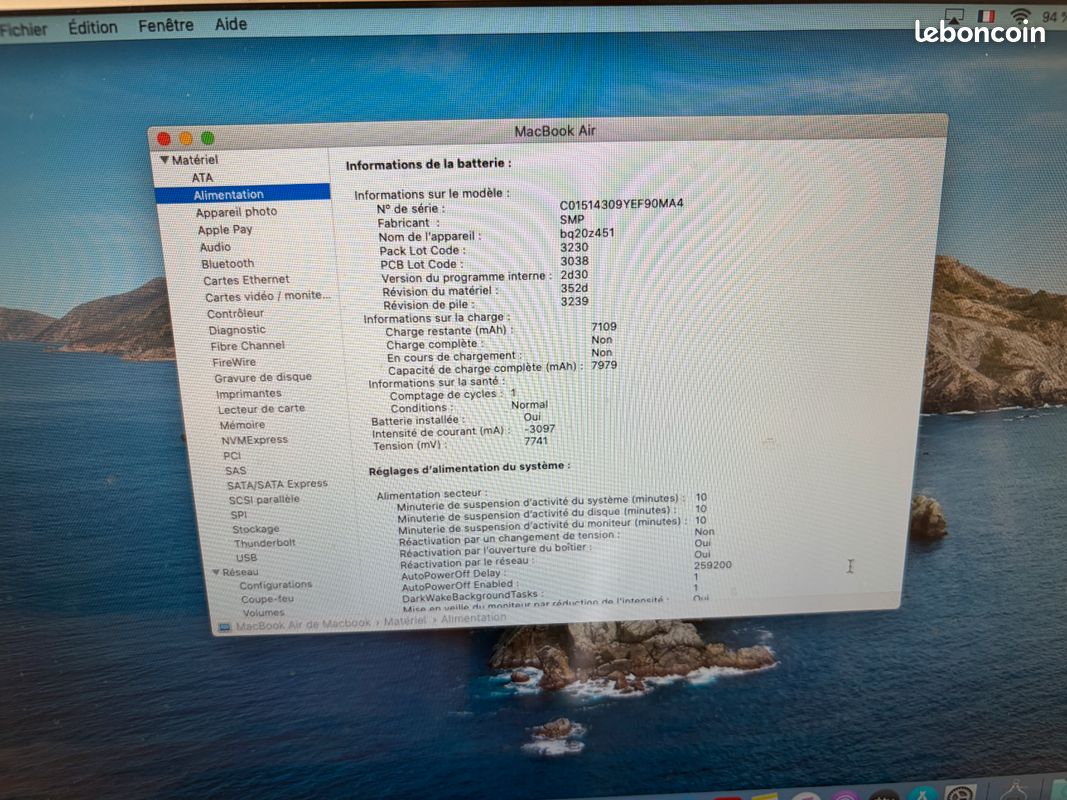Screen dimensions: 1067x800
Task: Collapse the Réseau section triangle
Action: pyautogui.click(x=216, y=572)
